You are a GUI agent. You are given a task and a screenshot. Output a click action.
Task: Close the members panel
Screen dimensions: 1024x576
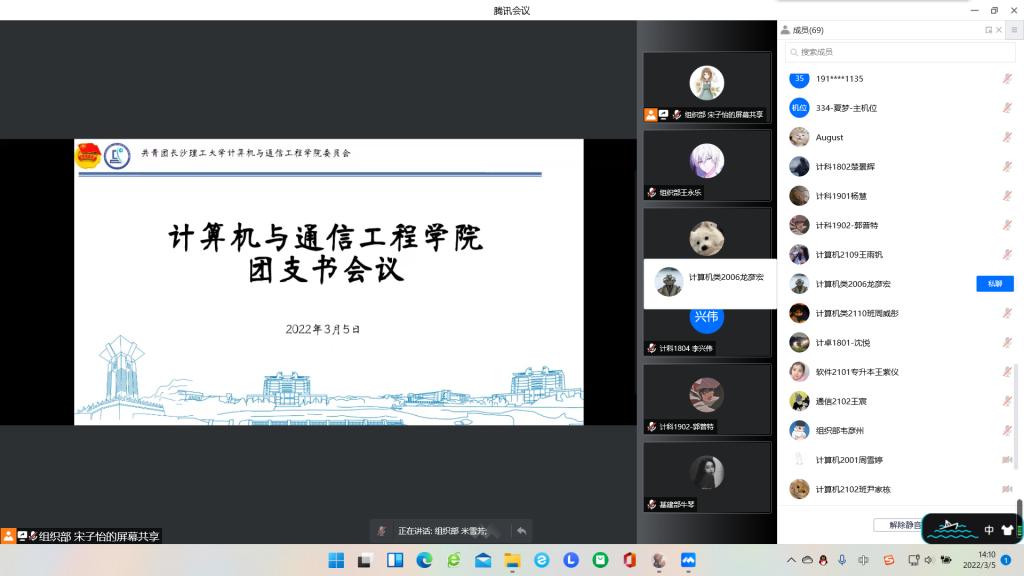(x=1001, y=30)
